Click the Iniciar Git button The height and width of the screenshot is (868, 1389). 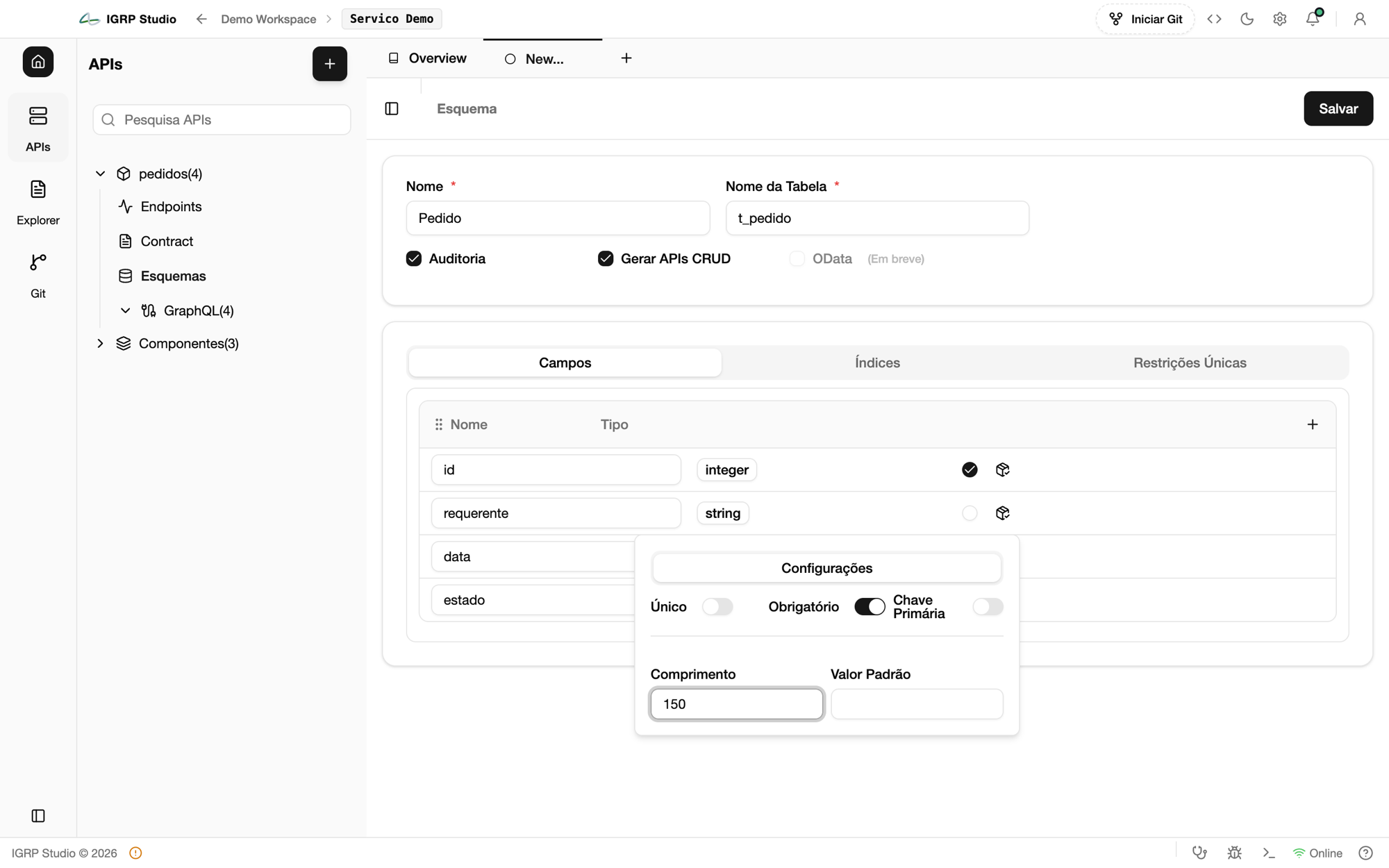[x=1145, y=19]
